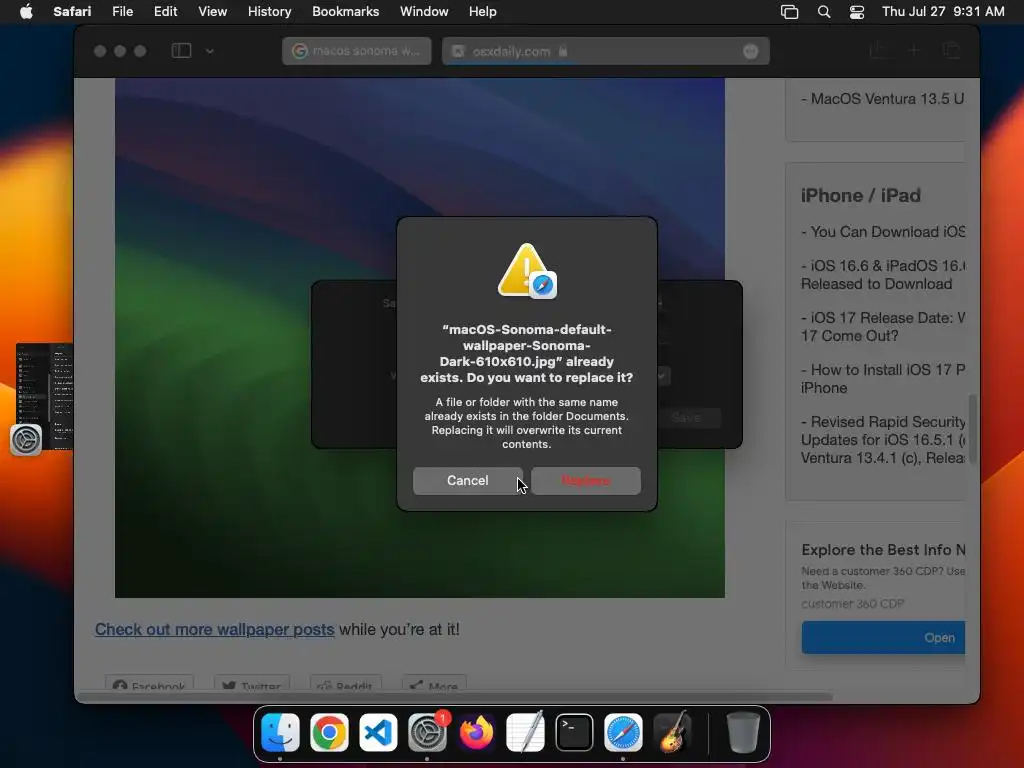The height and width of the screenshot is (768, 1024).
Task: Open the Trash in the Dock
Action: [743, 732]
